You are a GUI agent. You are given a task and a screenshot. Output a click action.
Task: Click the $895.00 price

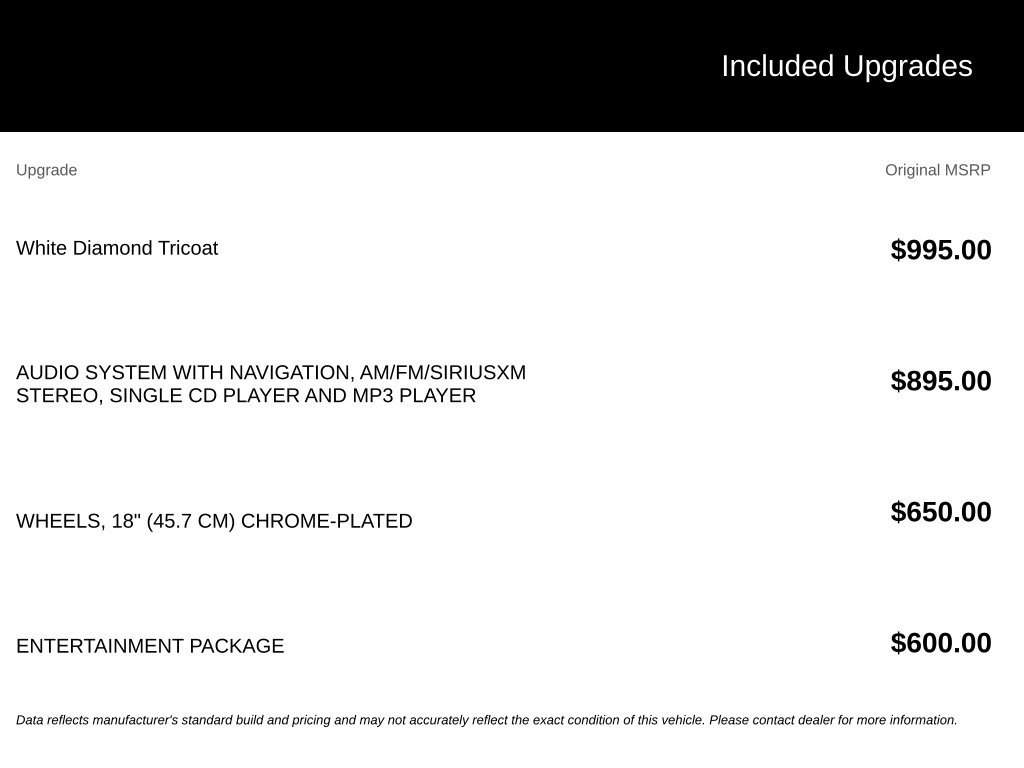[941, 381]
